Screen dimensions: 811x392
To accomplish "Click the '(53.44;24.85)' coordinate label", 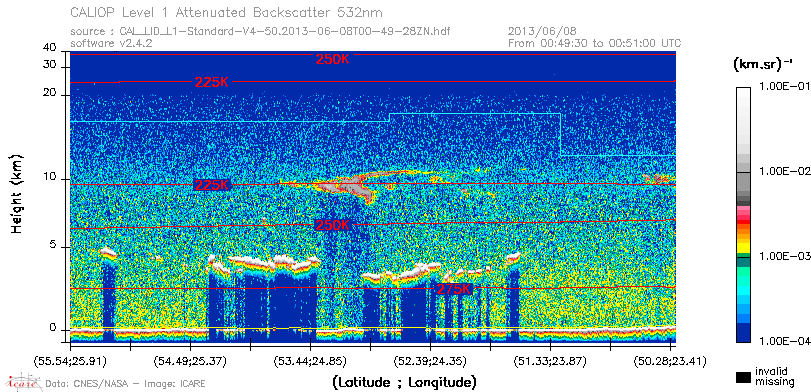I will (310, 360).
